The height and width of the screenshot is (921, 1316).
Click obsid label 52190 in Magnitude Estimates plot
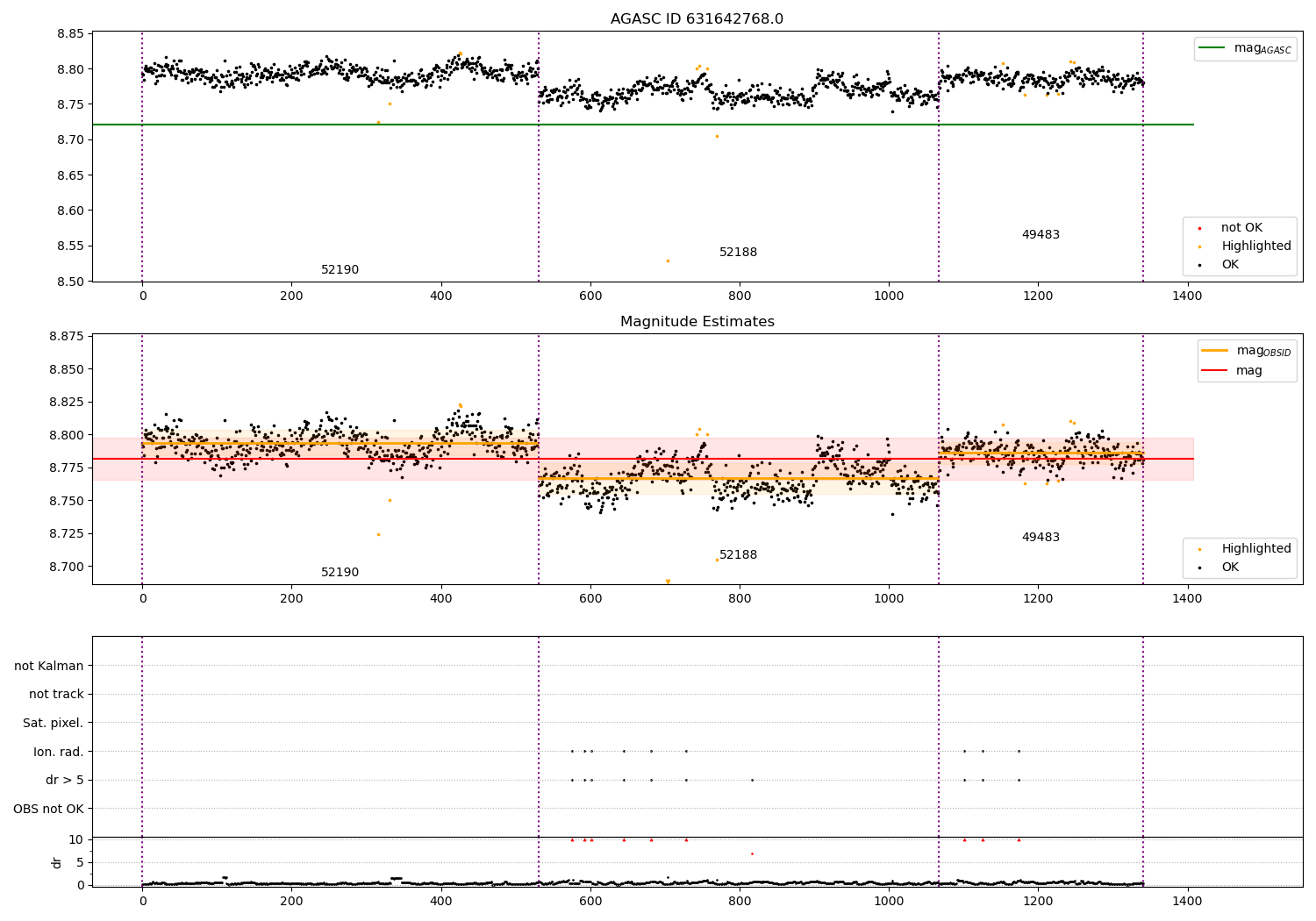(340, 573)
